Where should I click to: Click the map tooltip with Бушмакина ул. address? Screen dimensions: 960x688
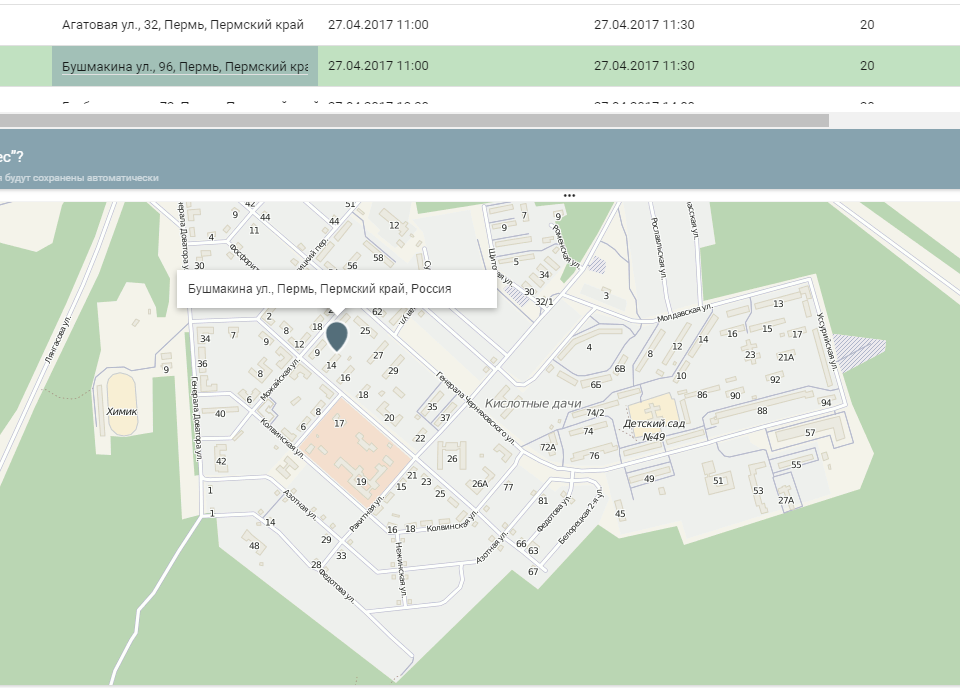(x=336, y=288)
